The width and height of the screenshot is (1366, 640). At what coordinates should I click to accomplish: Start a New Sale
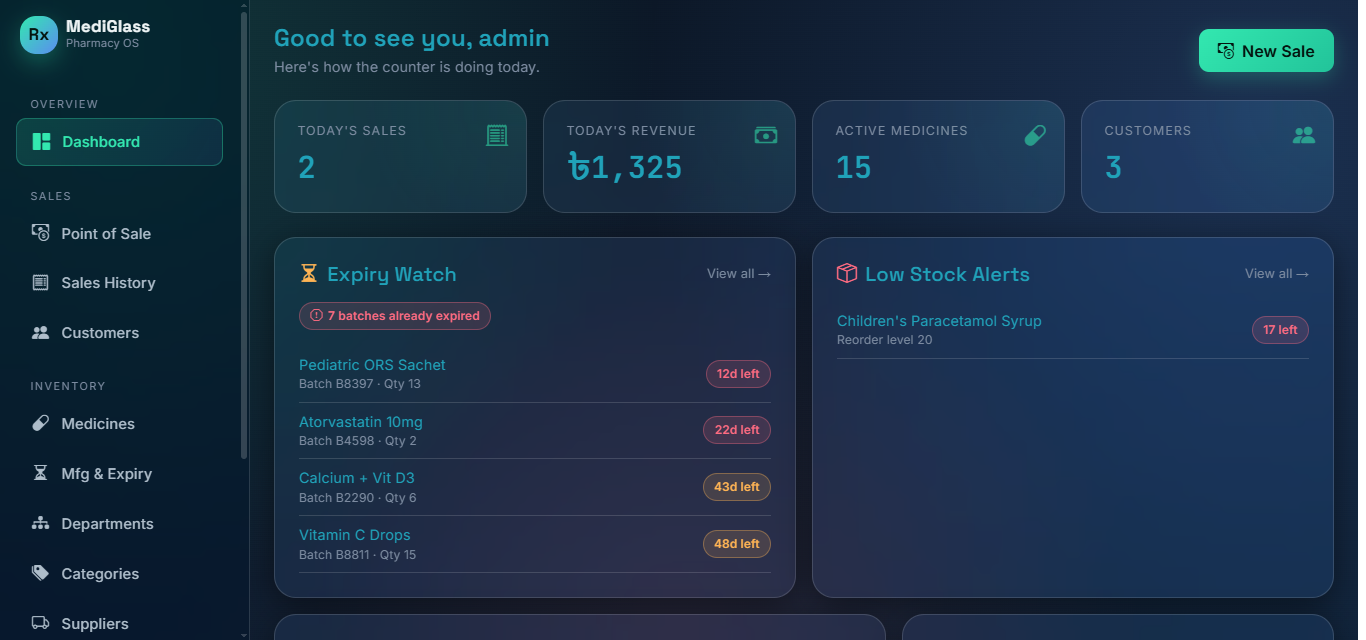click(x=1266, y=51)
